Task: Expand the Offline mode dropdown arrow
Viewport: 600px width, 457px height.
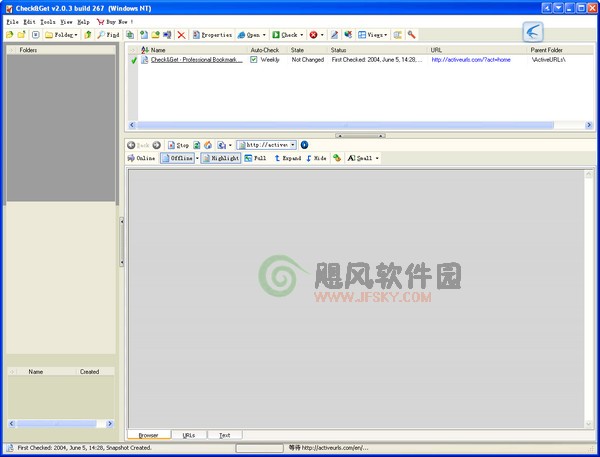Action: click(x=197, y=158)
